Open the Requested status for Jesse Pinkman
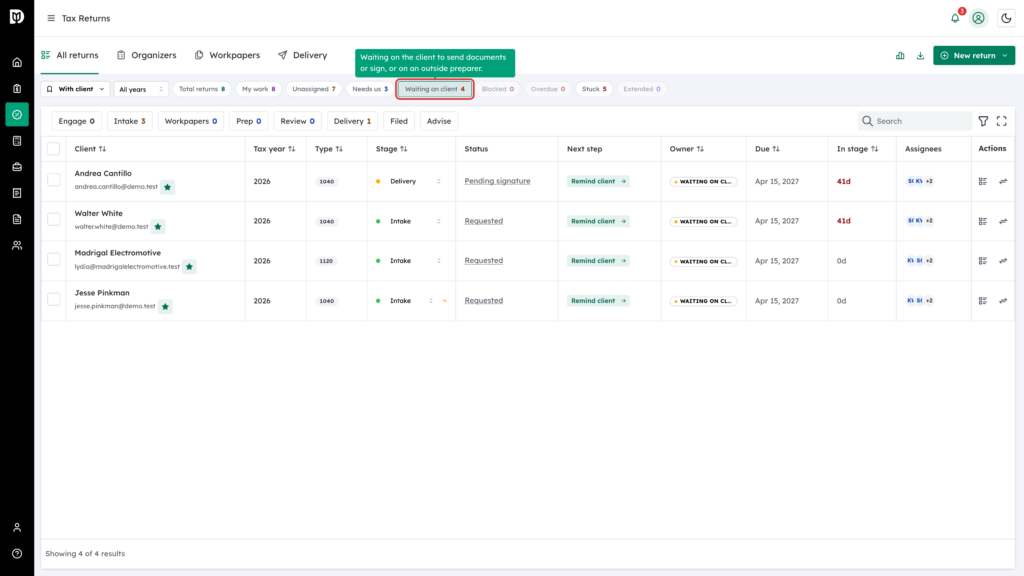Viewport: 1024px width, 576px height. coord(483,300)
